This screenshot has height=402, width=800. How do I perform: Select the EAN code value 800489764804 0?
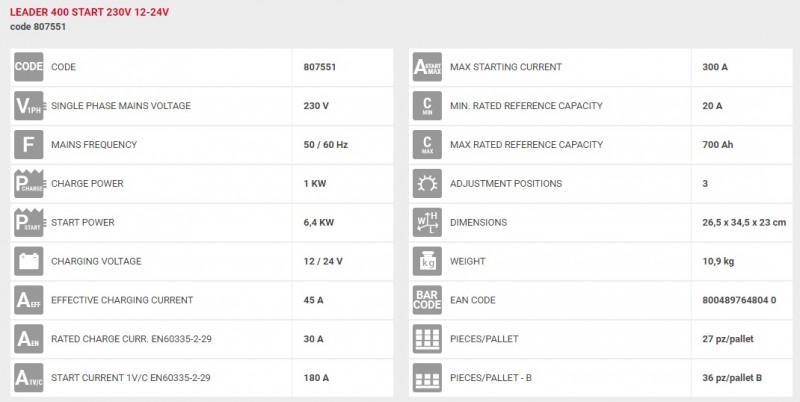tap(739, 300)
